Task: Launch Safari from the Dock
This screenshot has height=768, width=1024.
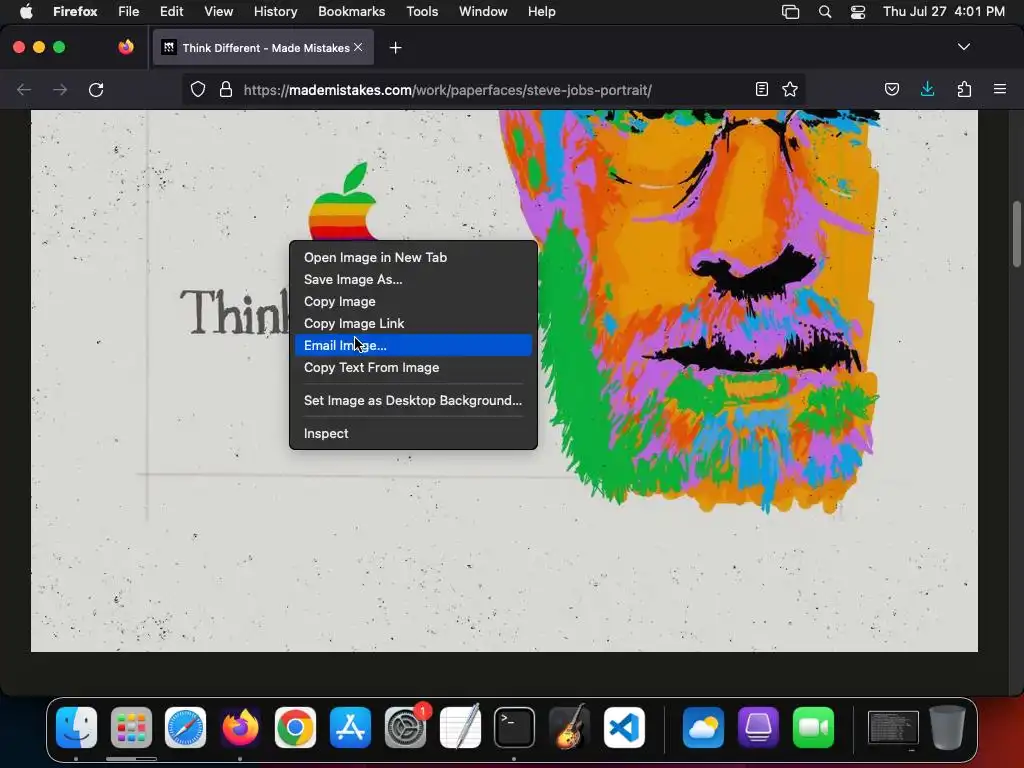Action: [x=185, y=727]
